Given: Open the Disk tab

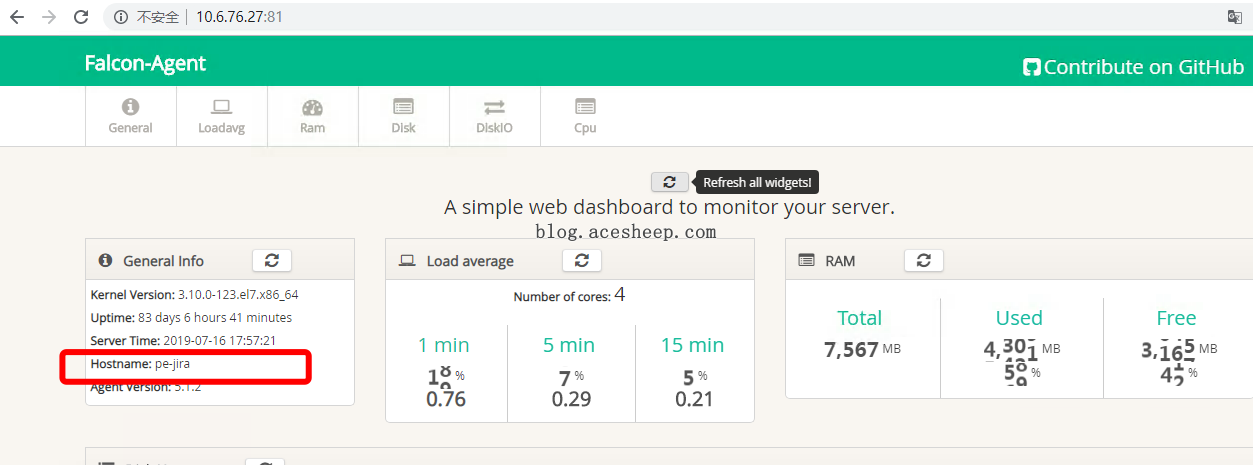Looking at the screenshot, I should pos(403,116).
